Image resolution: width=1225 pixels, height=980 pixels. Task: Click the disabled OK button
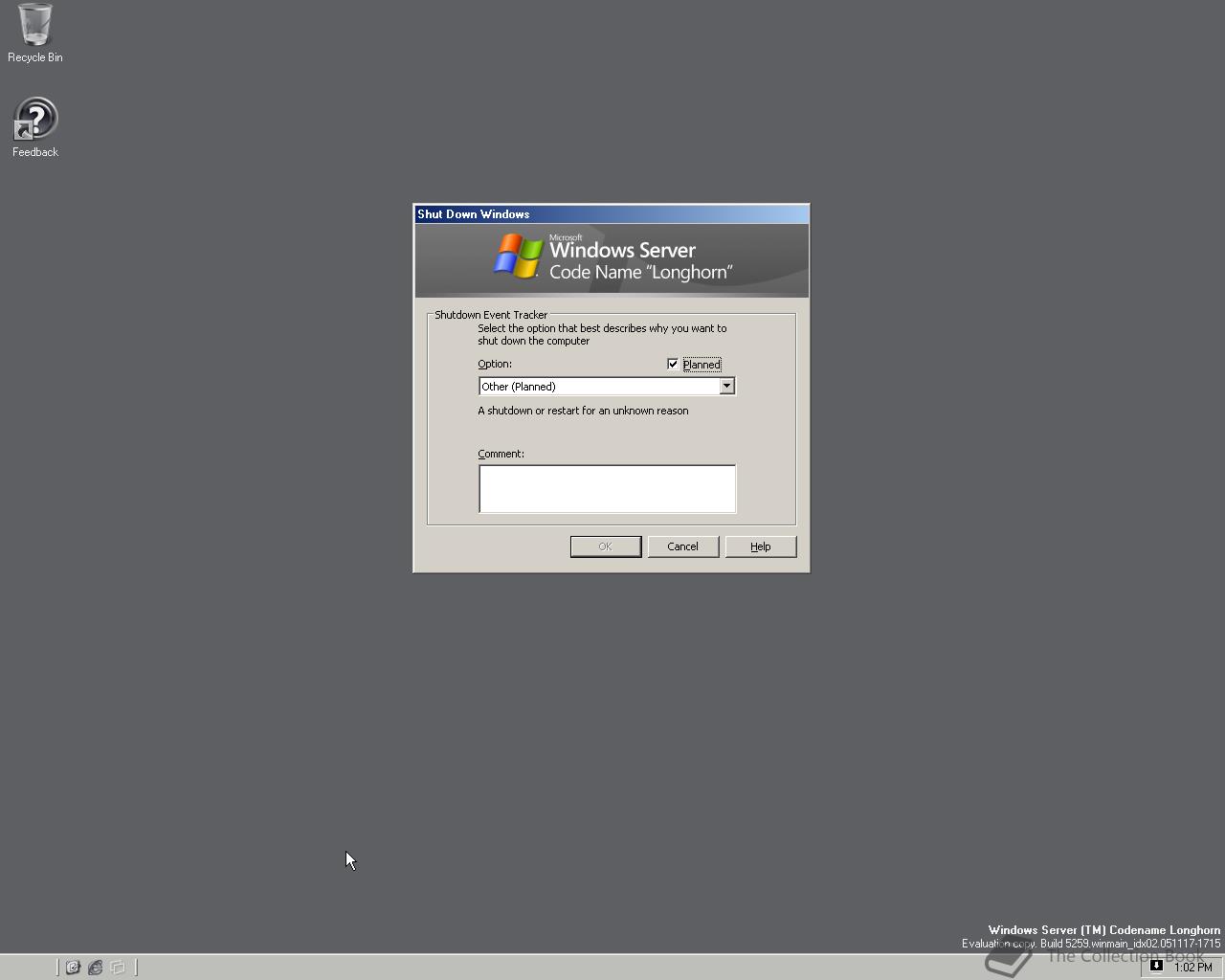[x=606, y=546]
